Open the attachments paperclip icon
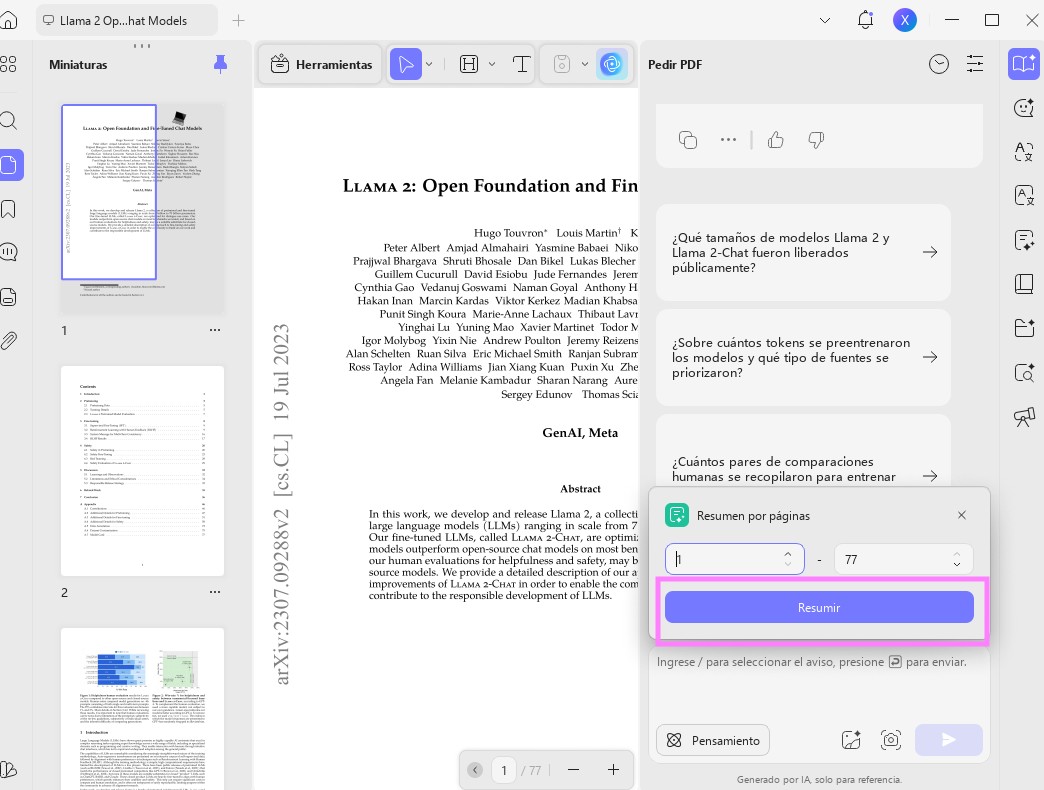The height and width of the screenshot is (790, 1044). pyautogui.click(x=8, y=341)
